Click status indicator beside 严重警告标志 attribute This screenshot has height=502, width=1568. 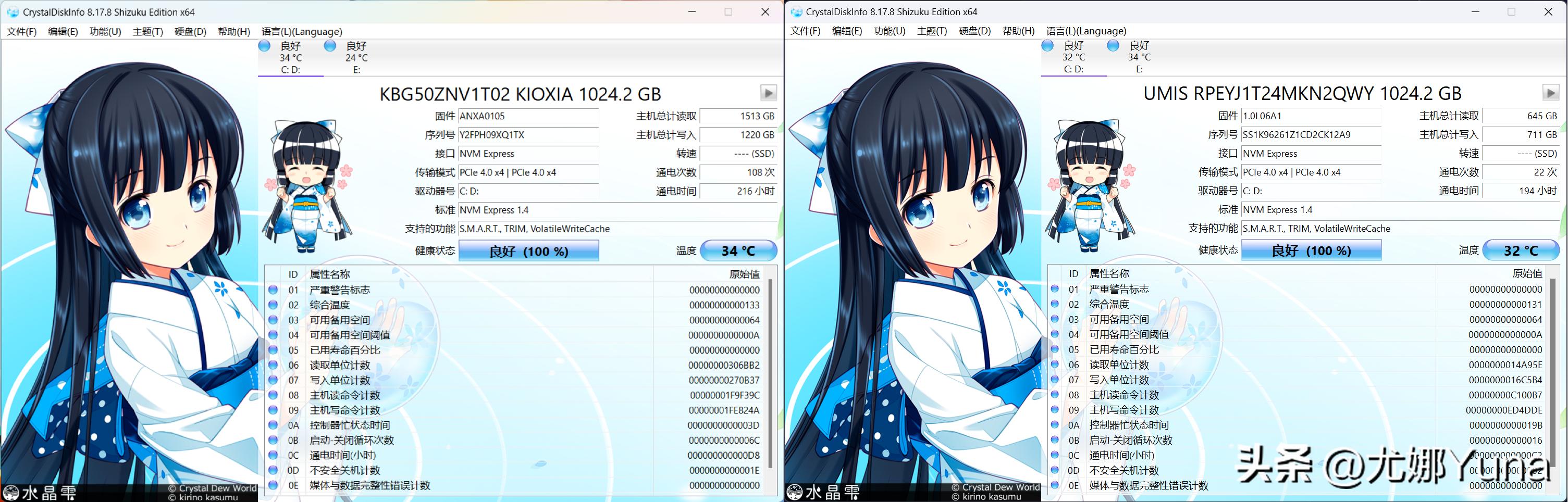[272, 290]
